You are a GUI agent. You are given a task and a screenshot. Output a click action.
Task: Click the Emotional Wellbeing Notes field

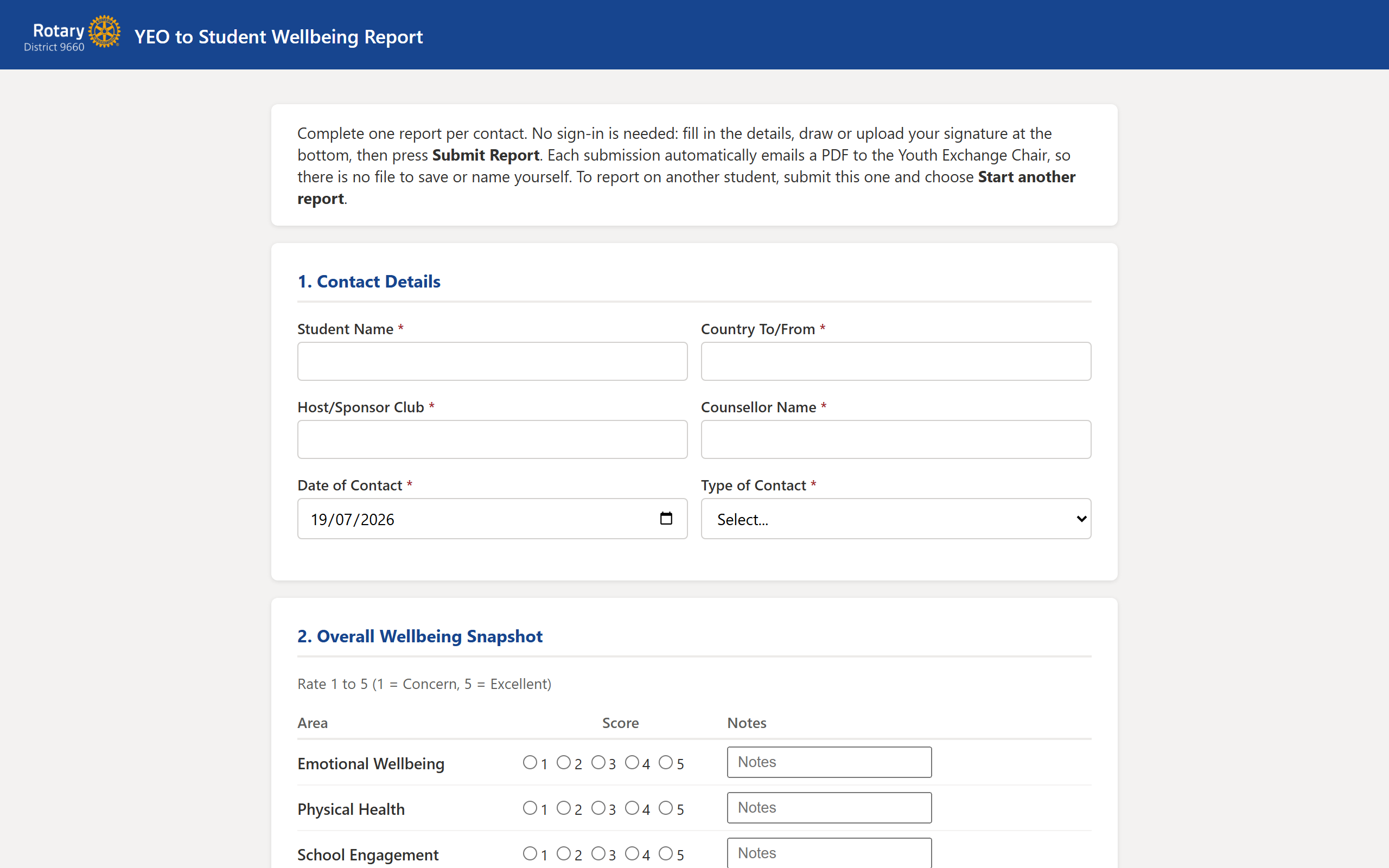click(x=829, y=762)
